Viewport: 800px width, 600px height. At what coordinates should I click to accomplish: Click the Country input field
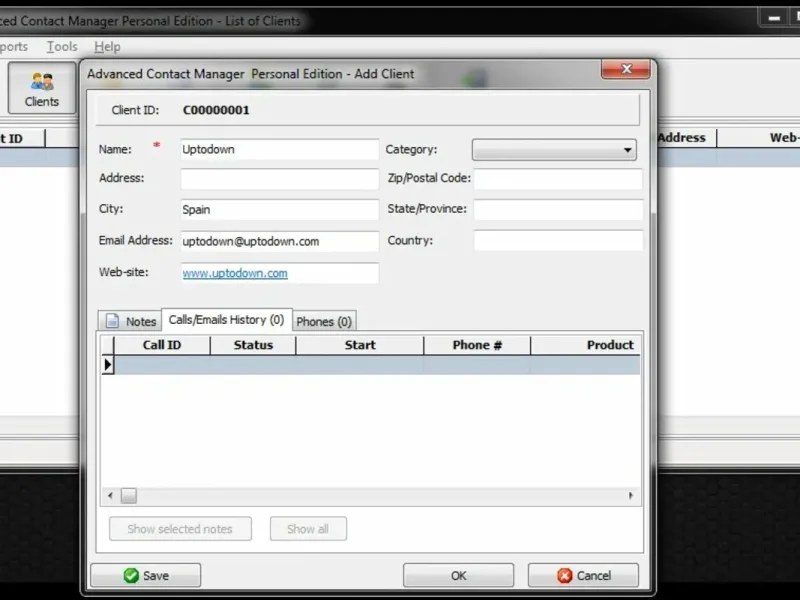[558, 240]
